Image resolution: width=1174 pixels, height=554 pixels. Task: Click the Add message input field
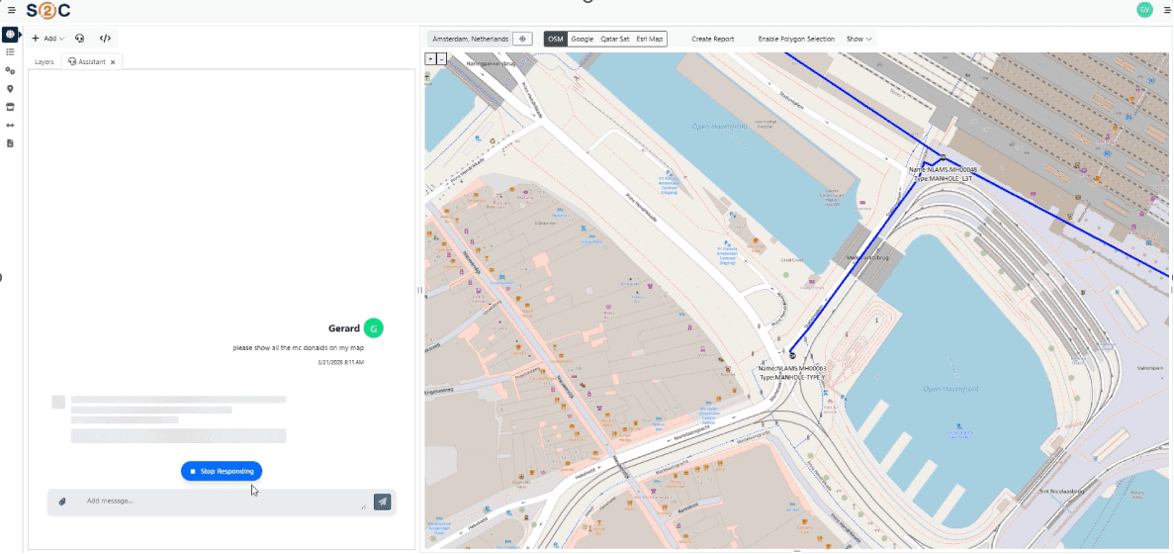pos(220,501)
